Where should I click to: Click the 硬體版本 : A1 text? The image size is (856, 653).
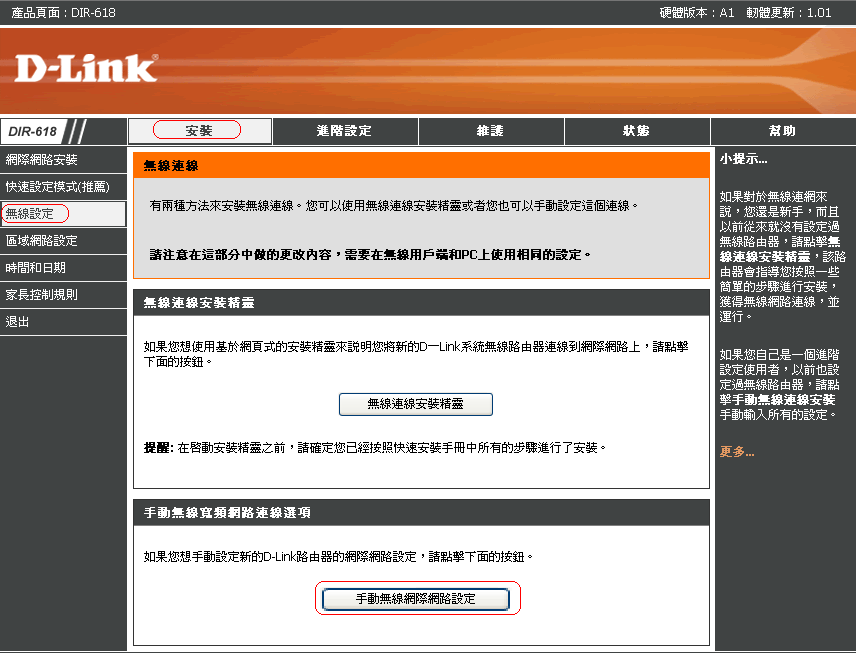[x=697, y=13]
